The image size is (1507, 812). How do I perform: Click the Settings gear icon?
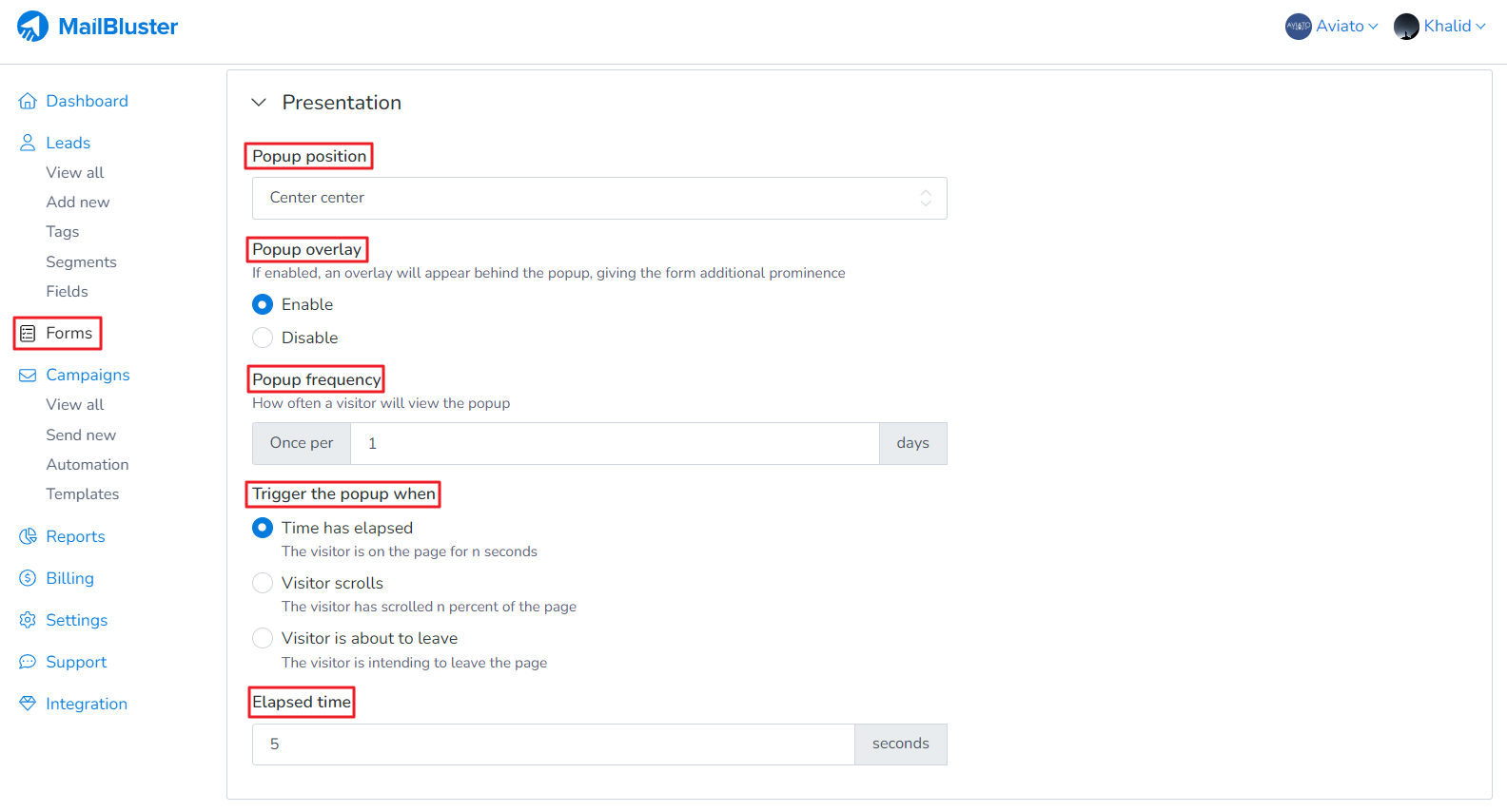point(28,620)
